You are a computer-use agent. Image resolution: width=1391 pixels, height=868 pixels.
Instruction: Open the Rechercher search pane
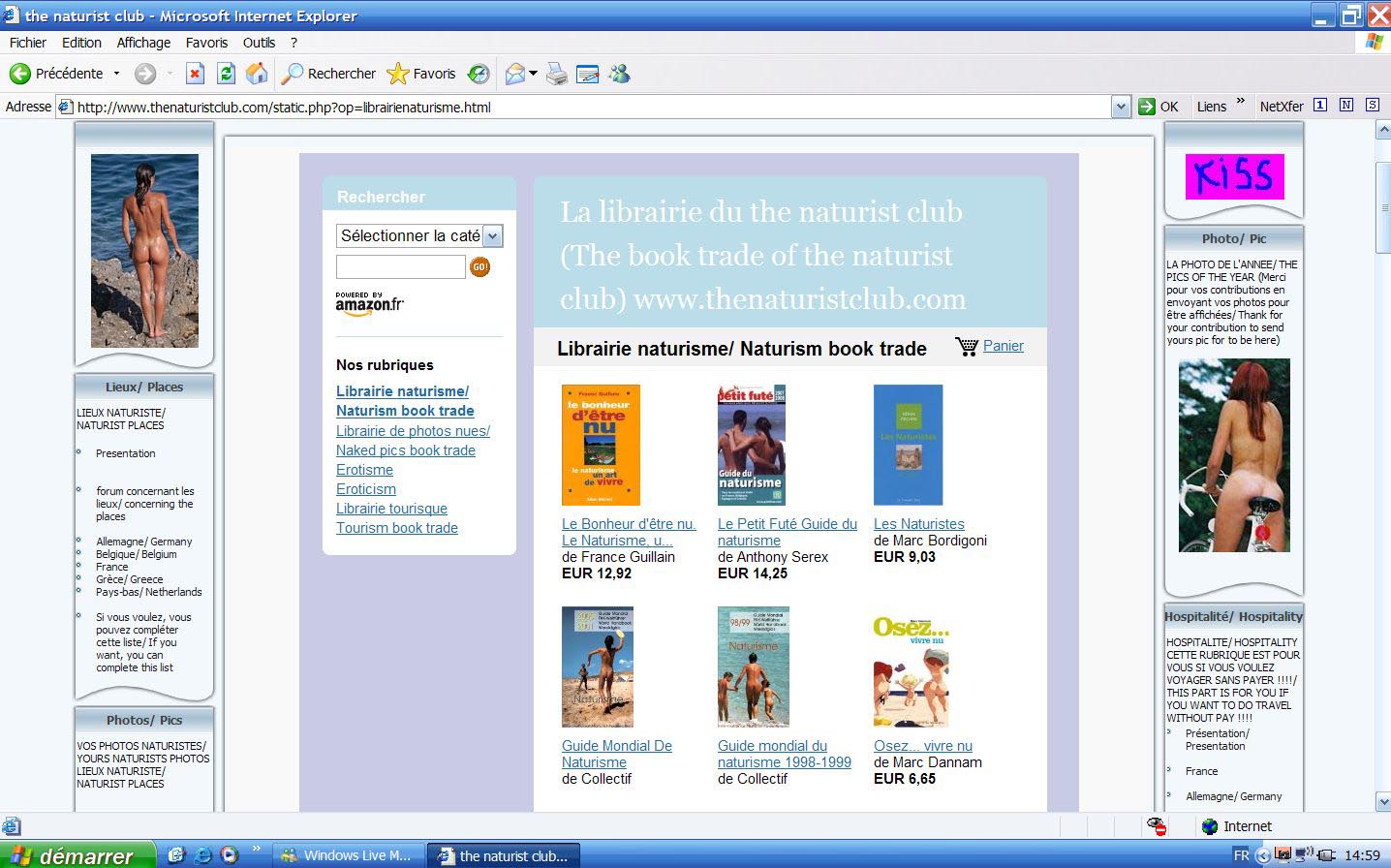(x=328, y=74)
